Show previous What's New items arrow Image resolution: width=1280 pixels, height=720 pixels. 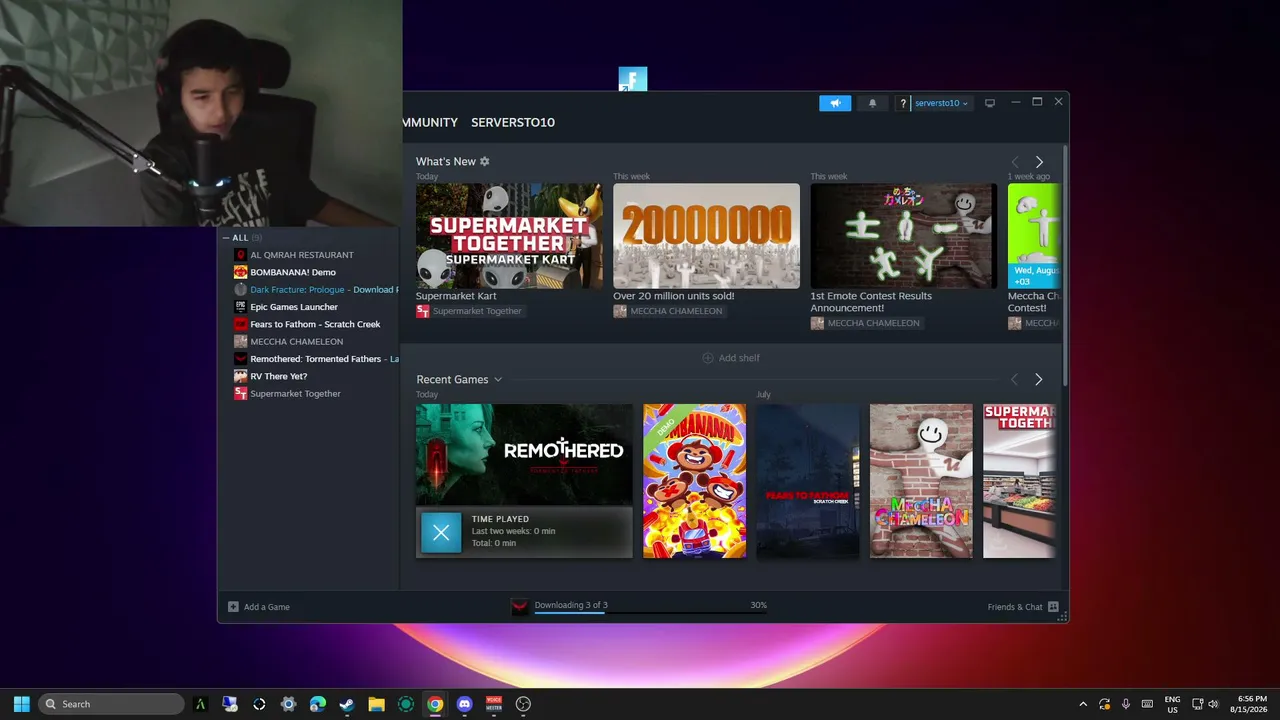pos(1015,162)
